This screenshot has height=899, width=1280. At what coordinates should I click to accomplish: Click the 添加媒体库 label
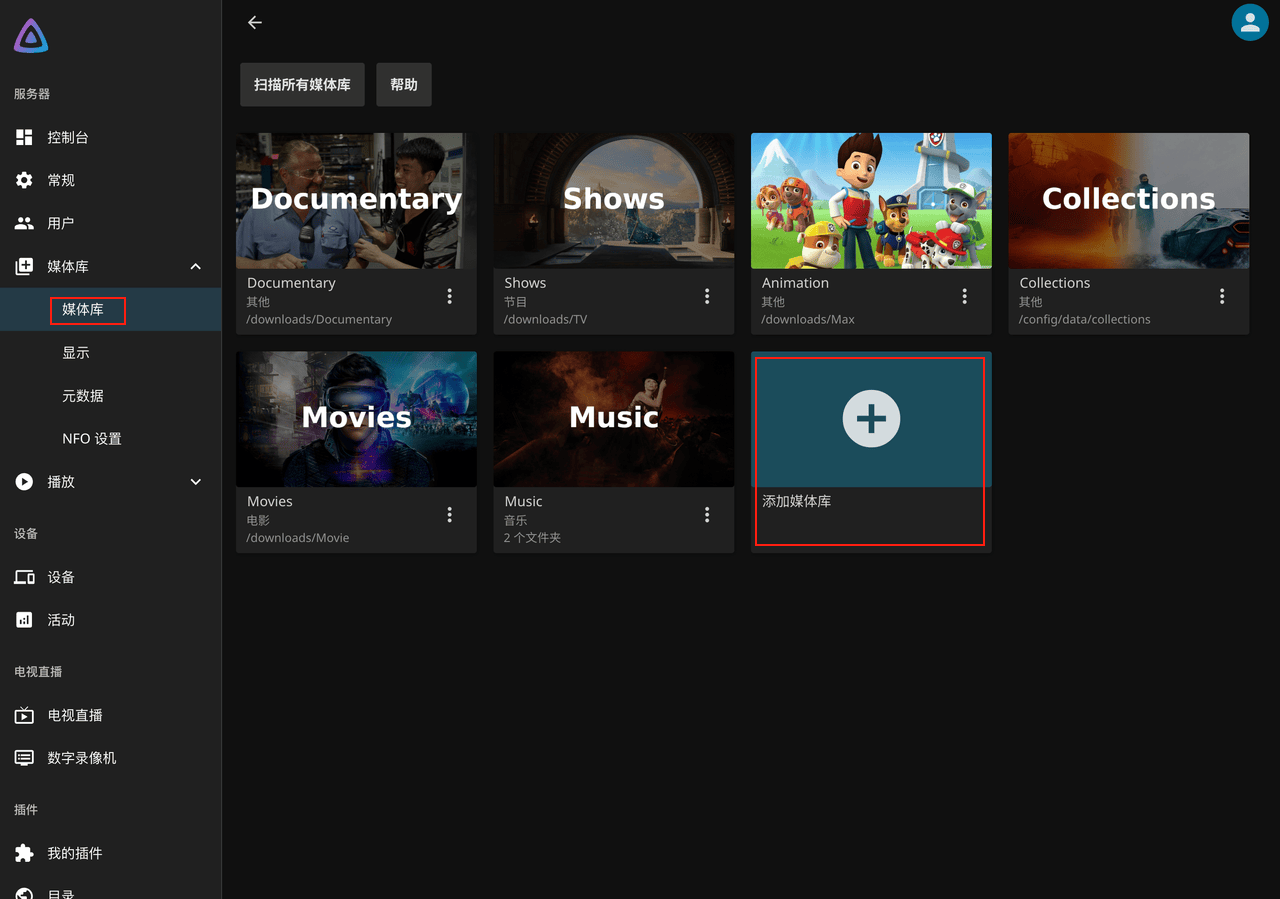tap(797, 501)
